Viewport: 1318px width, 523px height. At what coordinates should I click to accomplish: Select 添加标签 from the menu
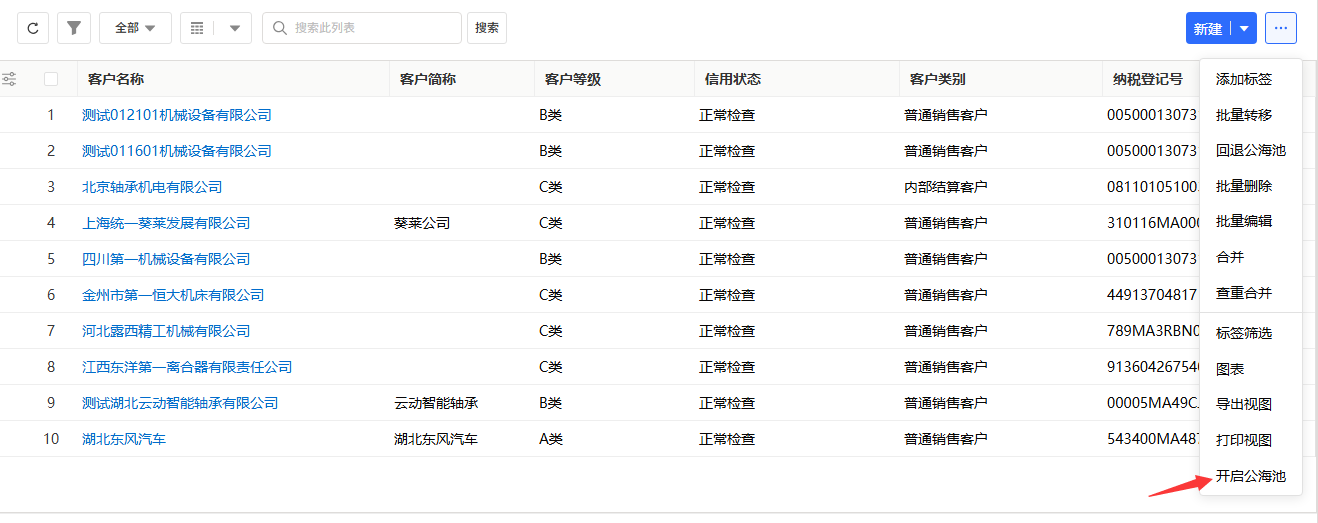(x=1243, y=79)
